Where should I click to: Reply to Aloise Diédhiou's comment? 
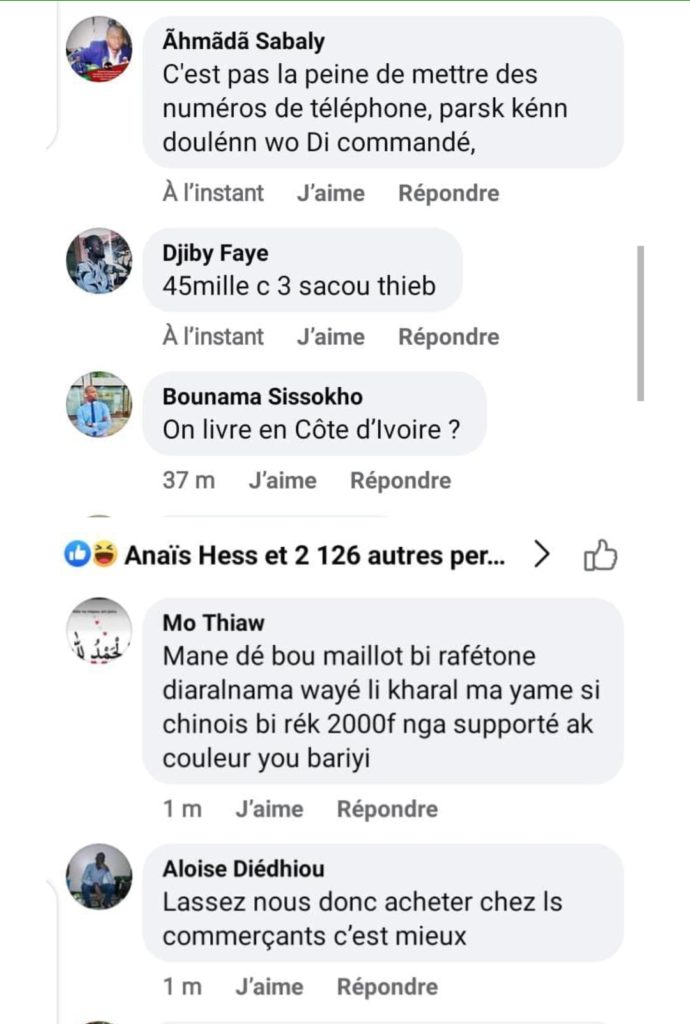387,987
